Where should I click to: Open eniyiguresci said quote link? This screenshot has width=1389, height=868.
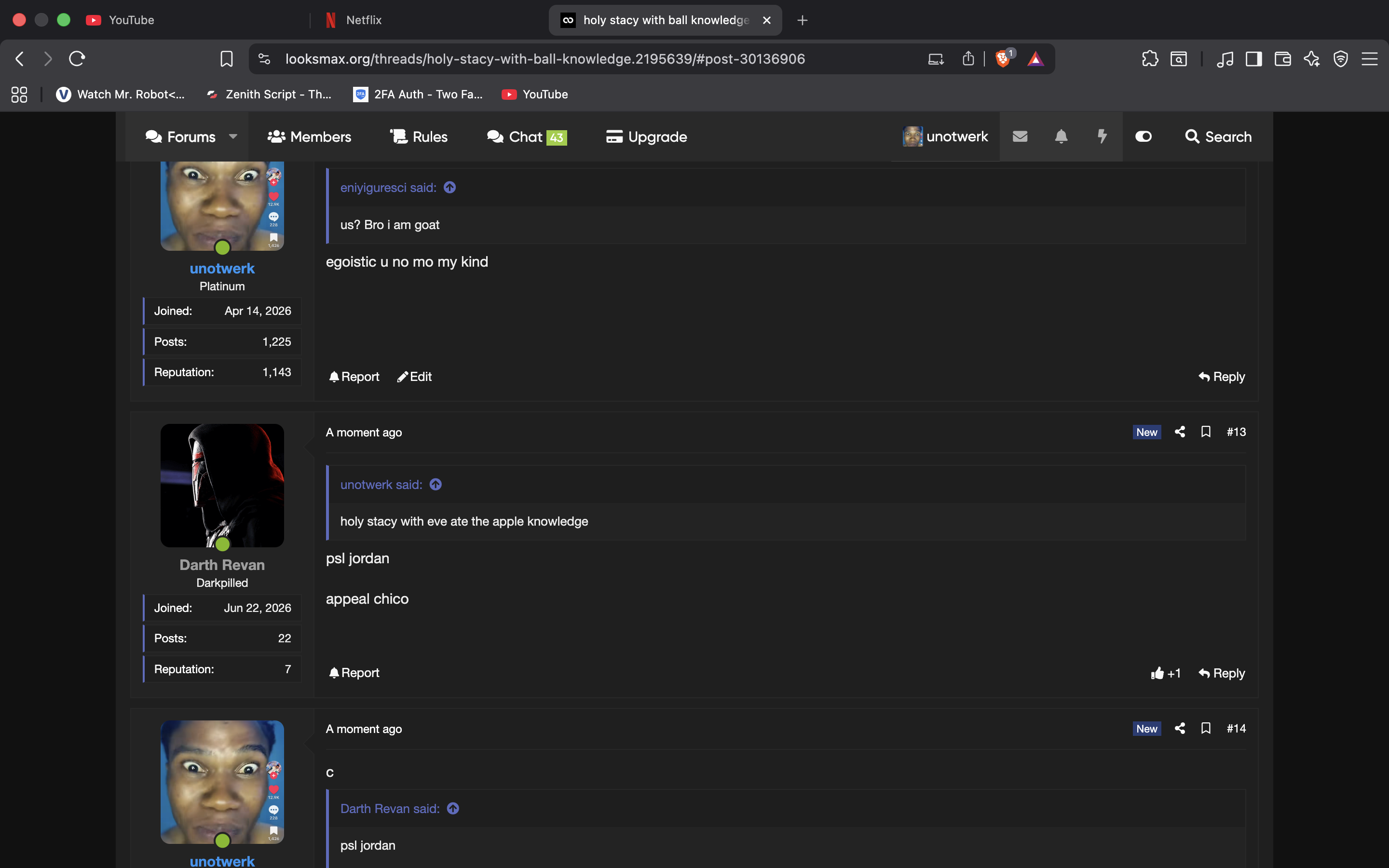(x=389, y=188)
